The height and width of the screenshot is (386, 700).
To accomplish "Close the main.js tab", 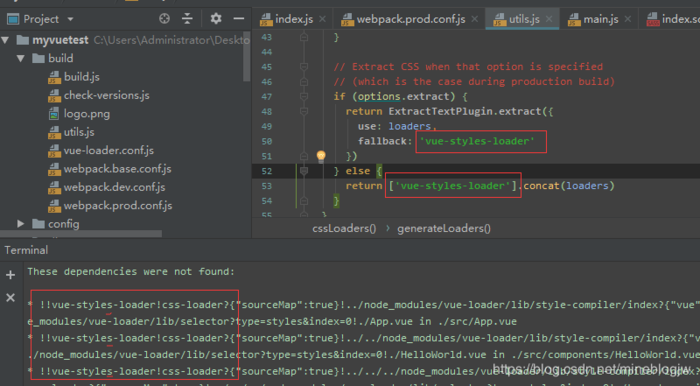I will (x=628, y=19).
